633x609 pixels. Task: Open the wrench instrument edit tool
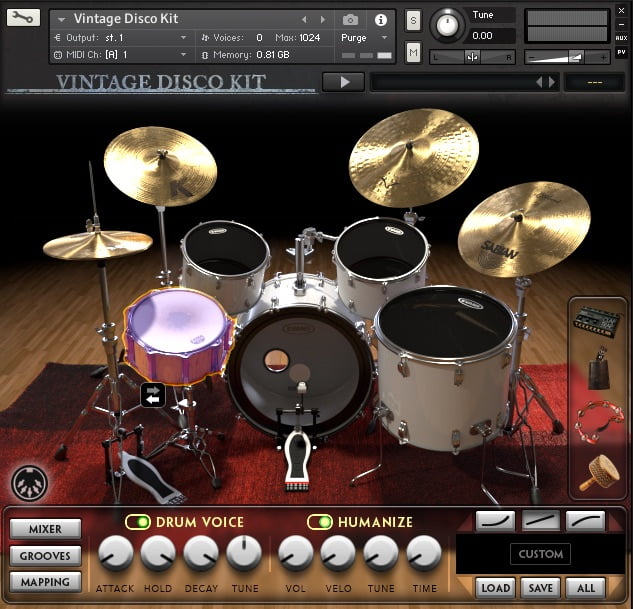tap(23, 18)
